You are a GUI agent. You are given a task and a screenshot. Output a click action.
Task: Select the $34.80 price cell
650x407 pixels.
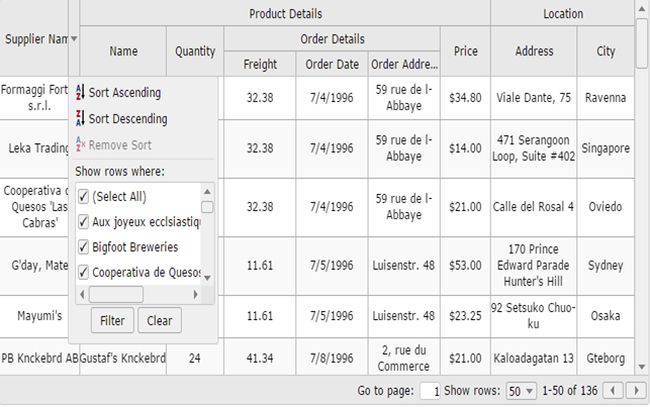point(466,98)
